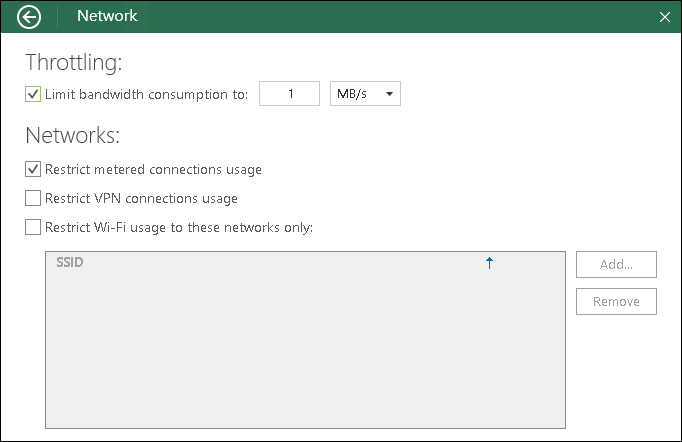Enable the restrict VPN connections checkbox
The width and height of the screenshot is (682, 442).
coord(33,198)
